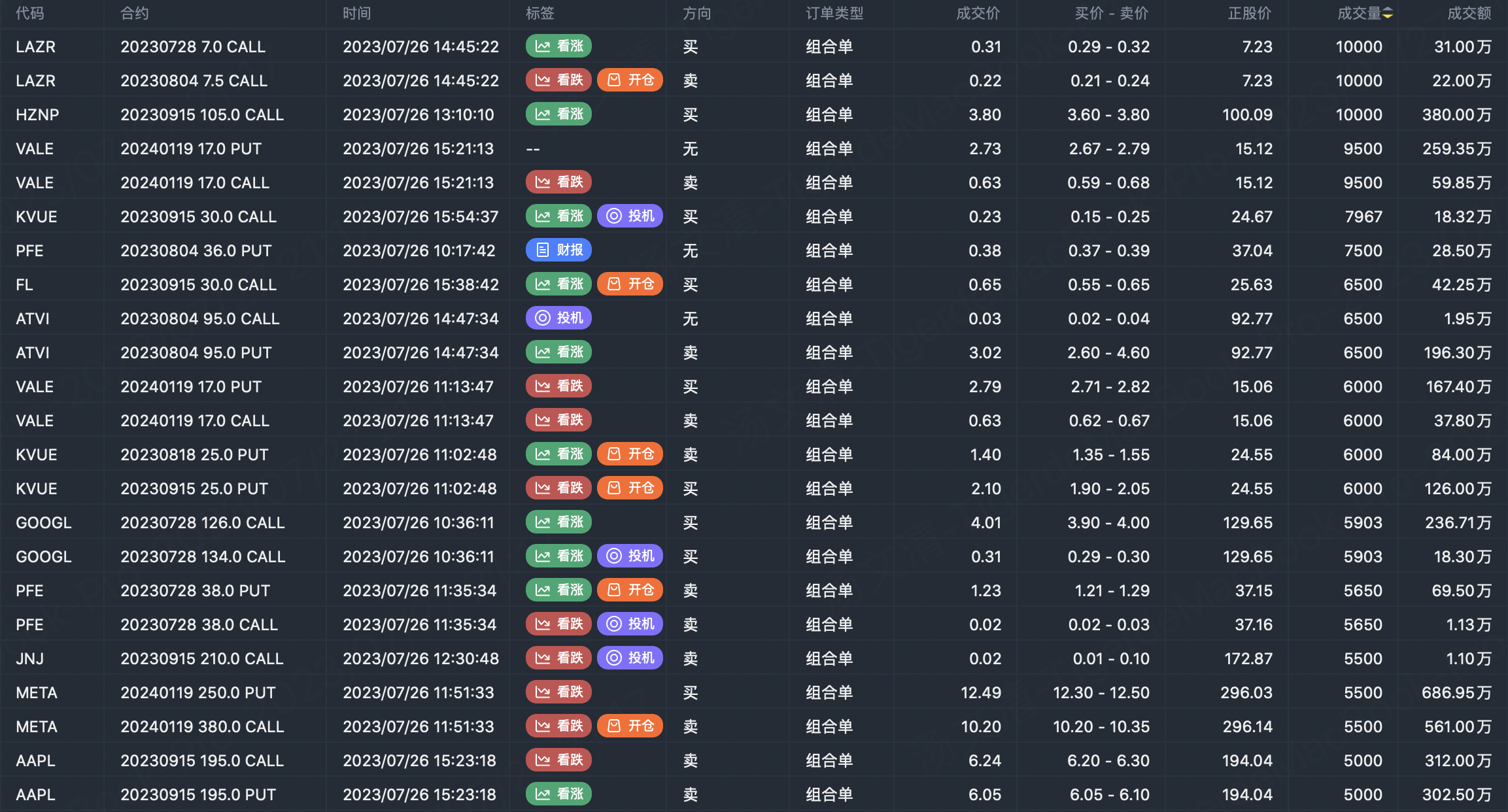The height and width of the screenshot is (812, 1508).
Task: Click 看跌 tag in META 250.0 PUT row
Action: pos(558,692)
